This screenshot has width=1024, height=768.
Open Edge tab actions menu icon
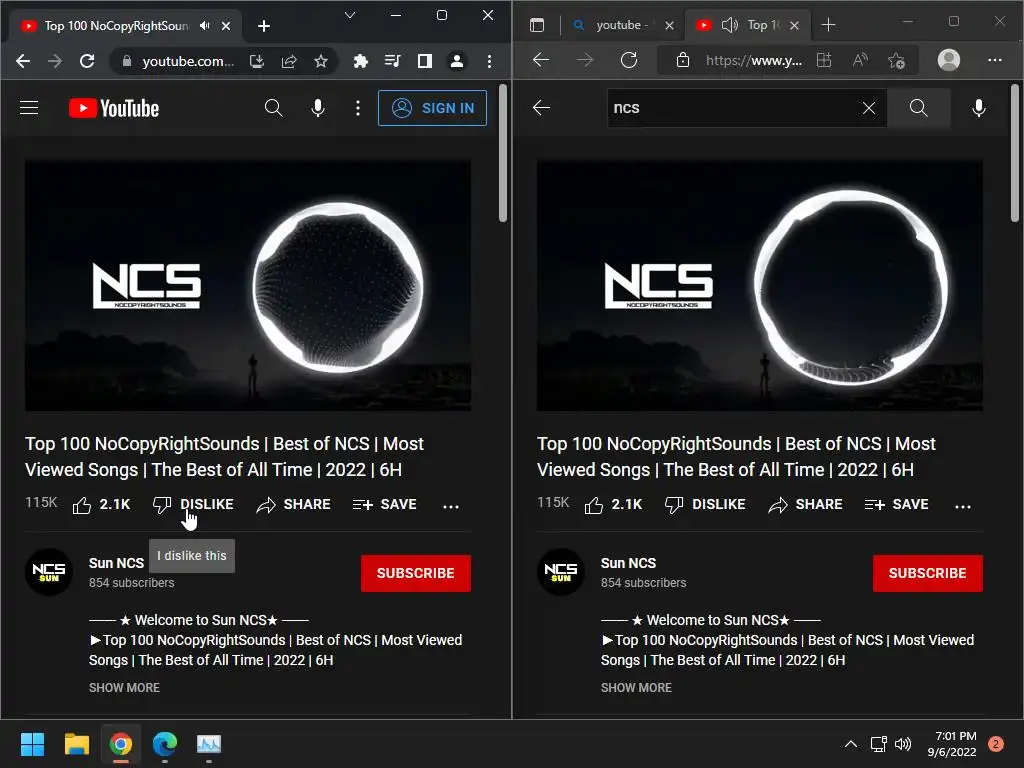point(537,25)
